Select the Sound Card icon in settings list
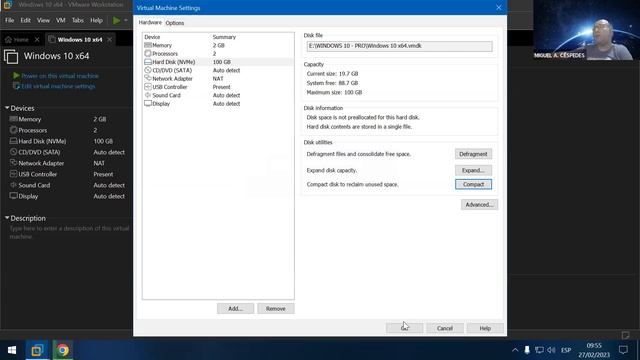The image size is (640, 360). [148, 95]
